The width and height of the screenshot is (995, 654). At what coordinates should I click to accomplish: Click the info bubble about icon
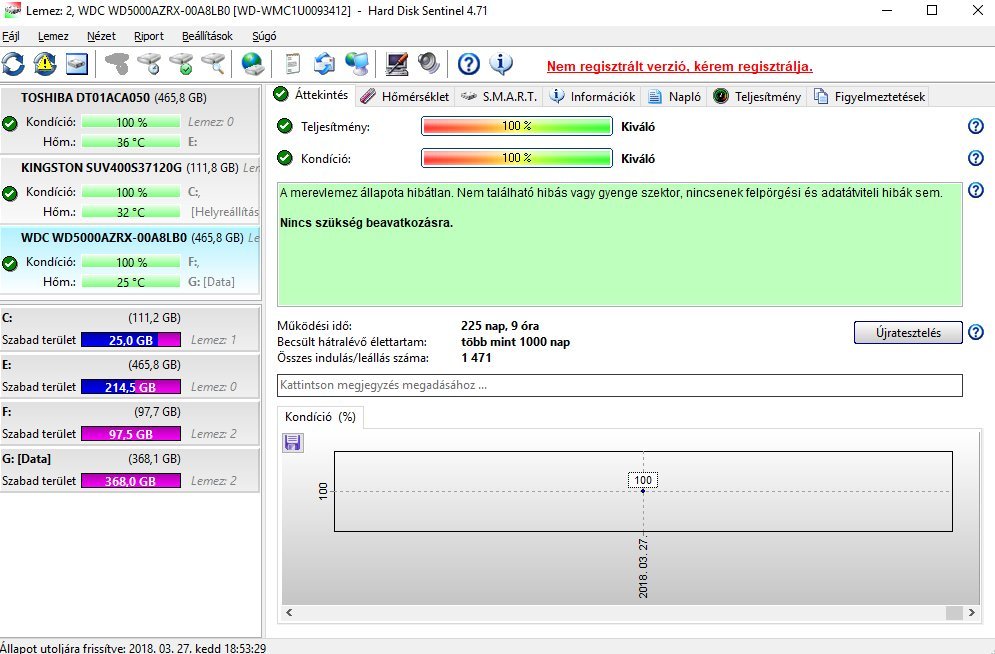click(501, 63)
